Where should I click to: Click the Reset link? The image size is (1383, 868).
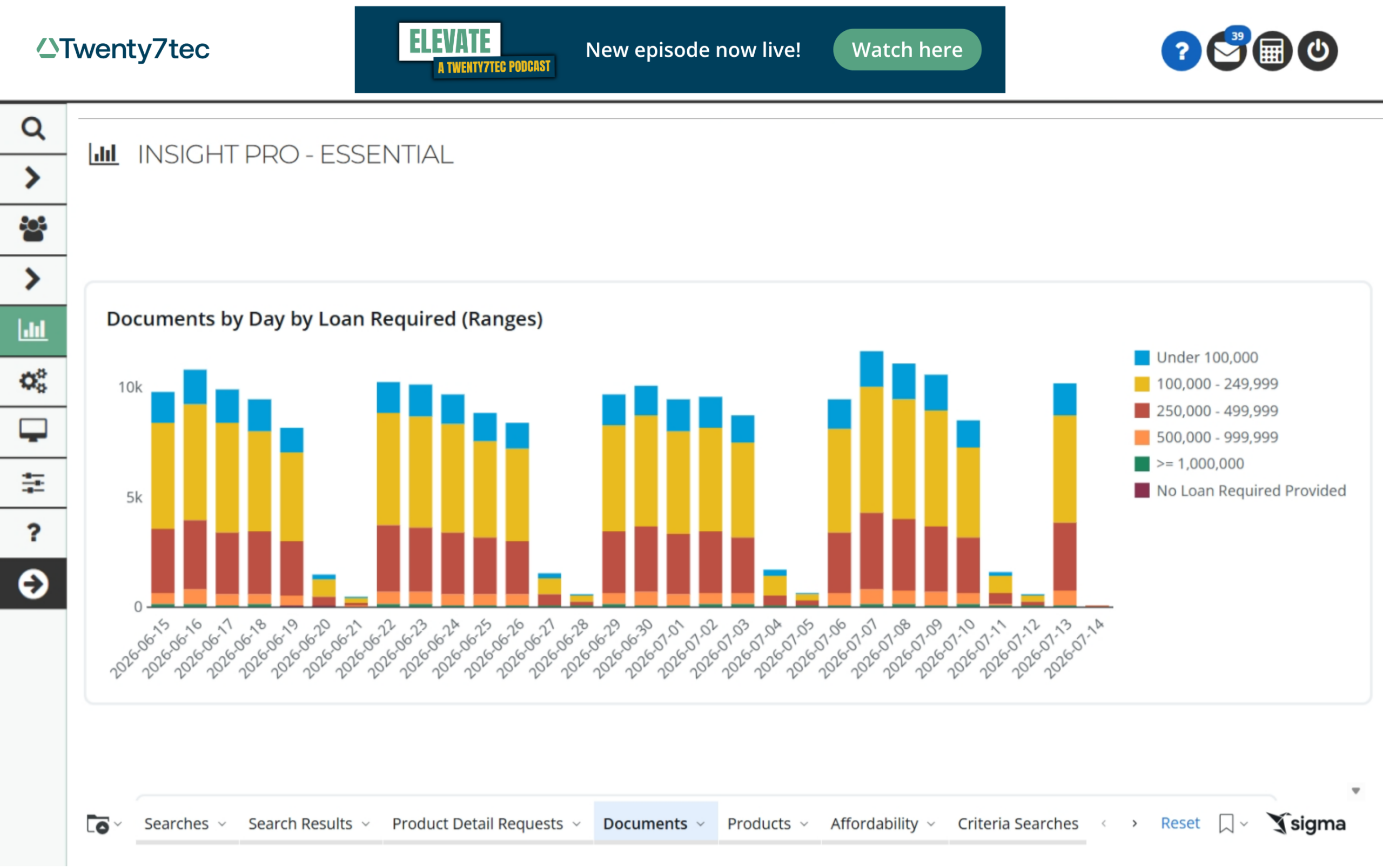click(x=1180, y=823)
